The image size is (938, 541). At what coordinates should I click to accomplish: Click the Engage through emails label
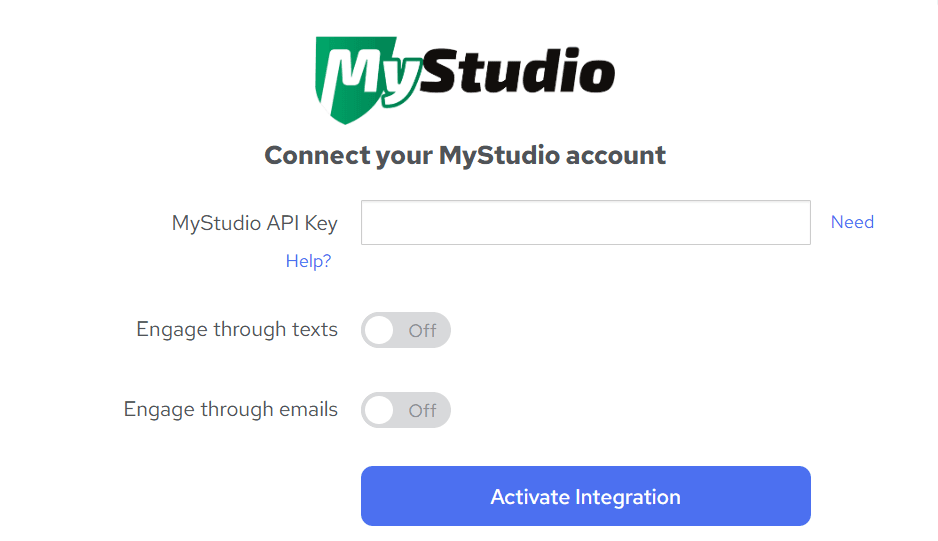click(x=230, y=410)
